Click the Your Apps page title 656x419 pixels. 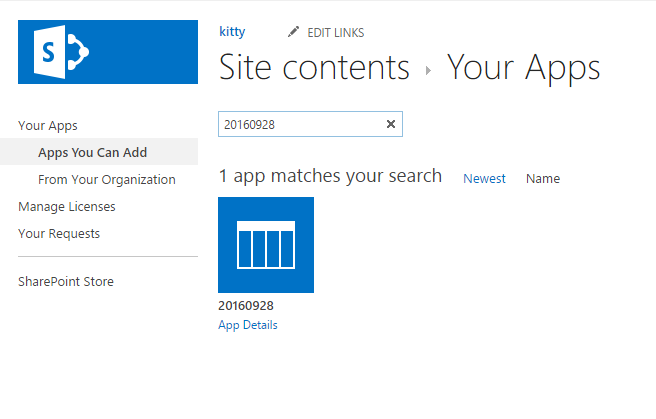523,68
